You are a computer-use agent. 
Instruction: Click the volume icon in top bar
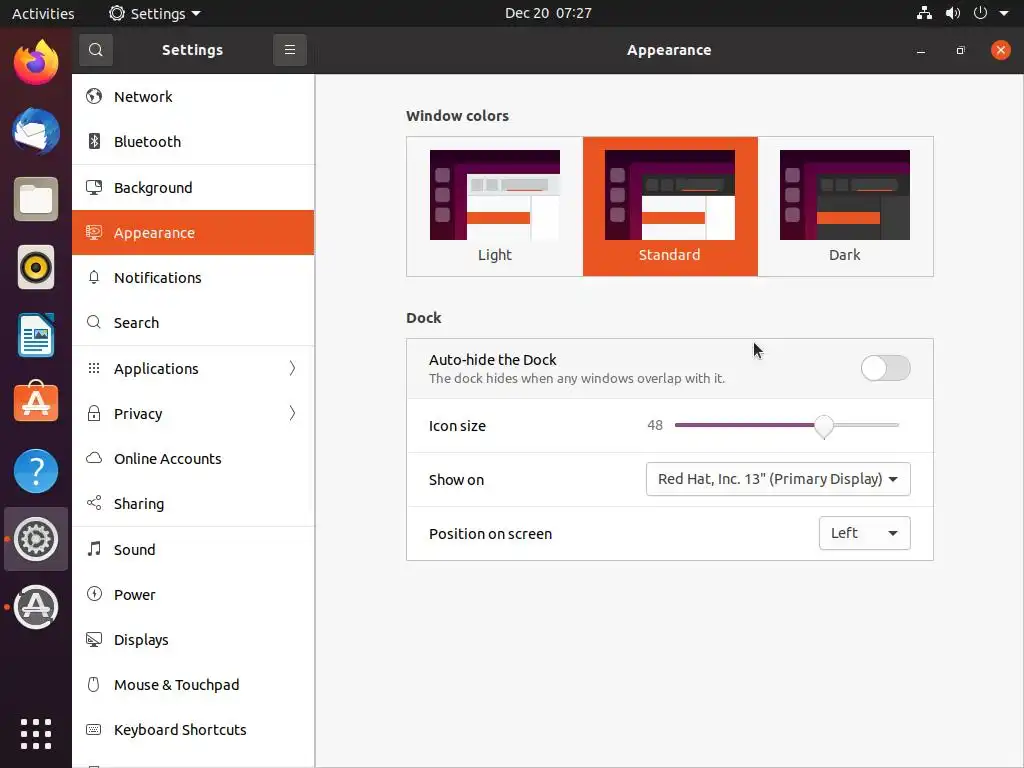(953, 13)
